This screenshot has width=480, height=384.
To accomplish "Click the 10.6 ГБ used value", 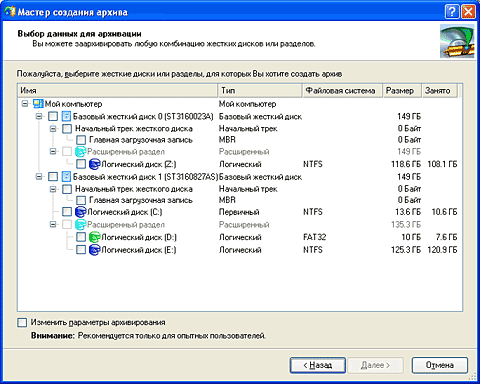I will click(444, 212).
